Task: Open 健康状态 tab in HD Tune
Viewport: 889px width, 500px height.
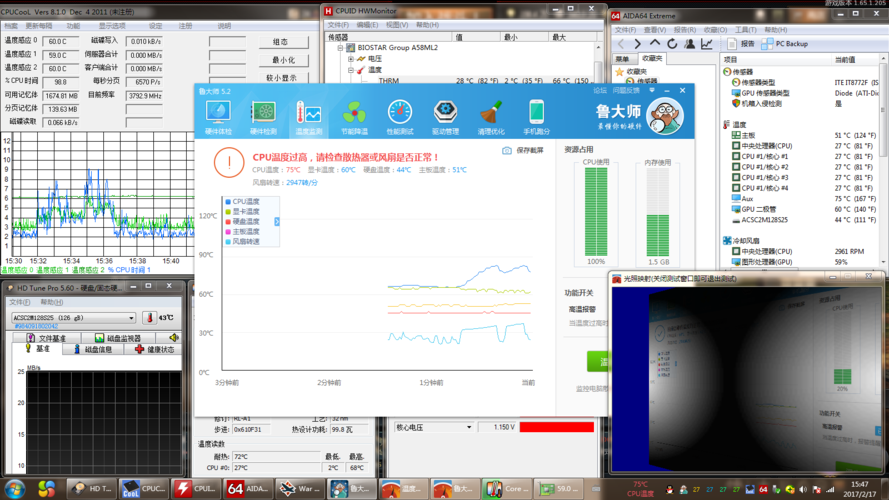Action: [x=155, y=349]
